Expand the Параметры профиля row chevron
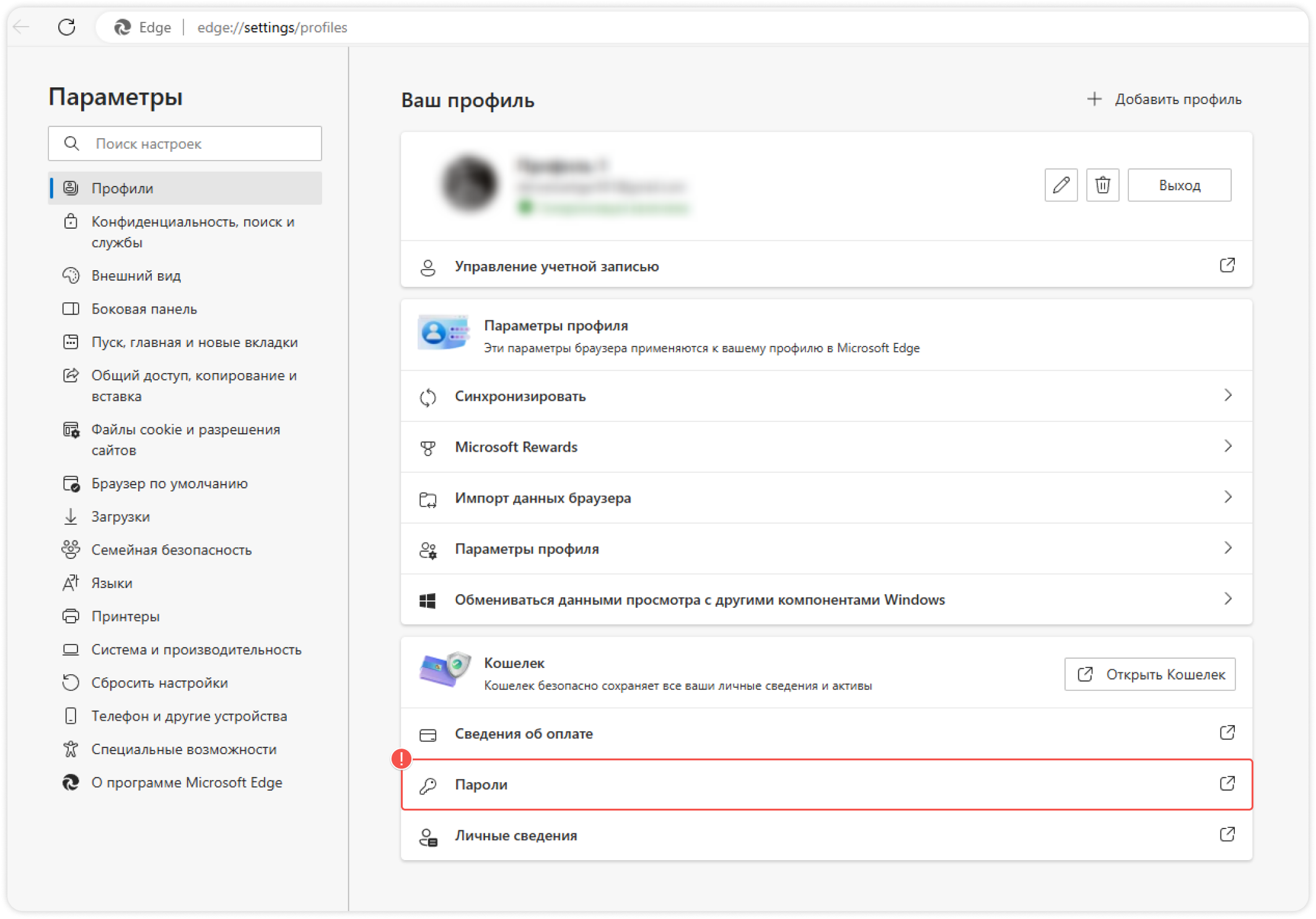This screenshot has height=919, width=1316. coord(1227,548)
